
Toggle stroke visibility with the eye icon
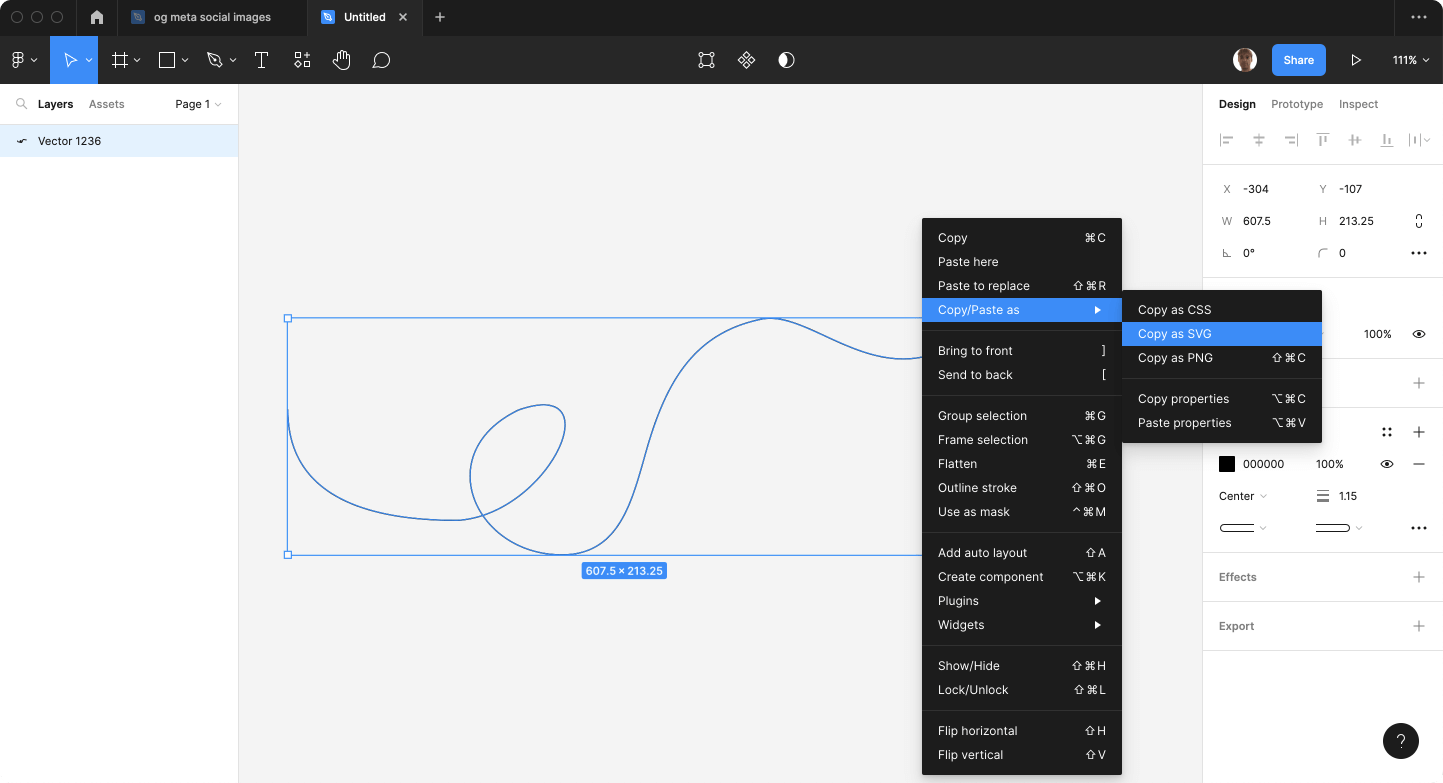click(x=1386, y=463)
